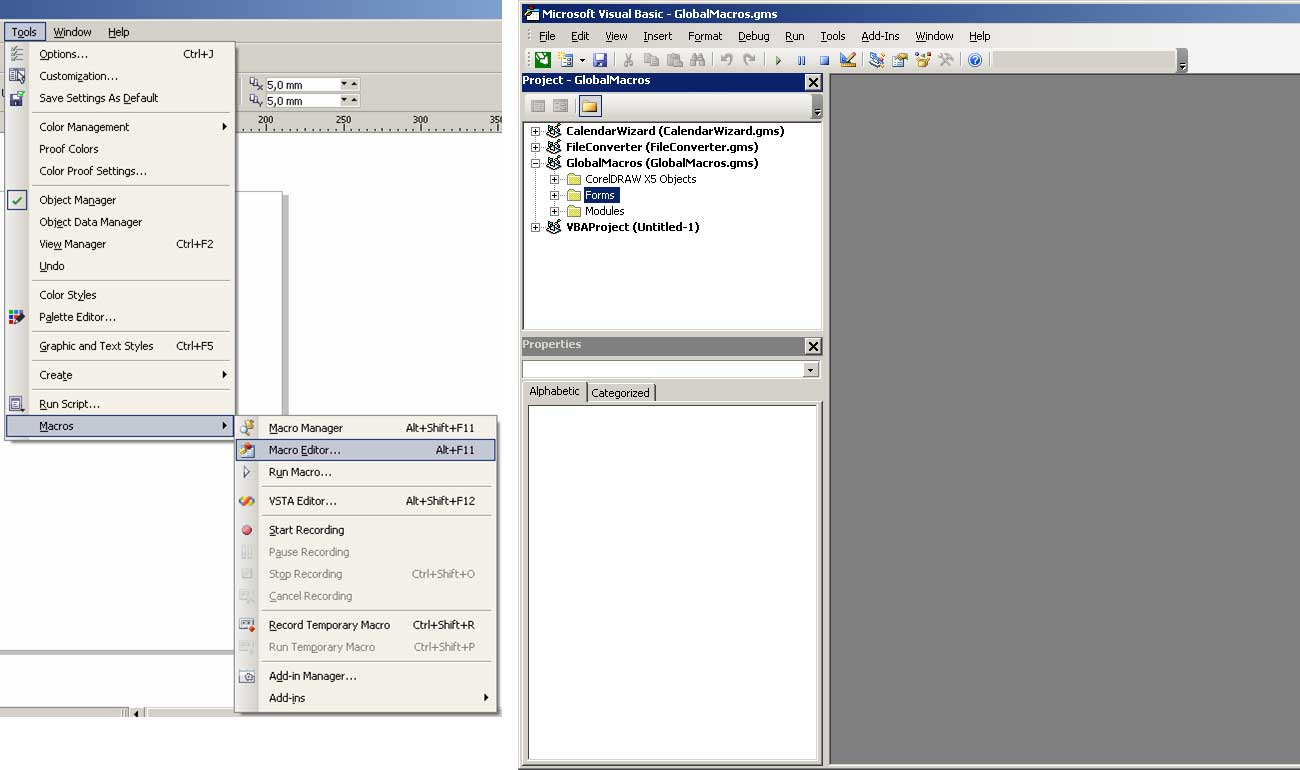This screenshot has height=770, width=1300.
Task: Click the View Object icon in Project panel
Action: click(561, 106)
